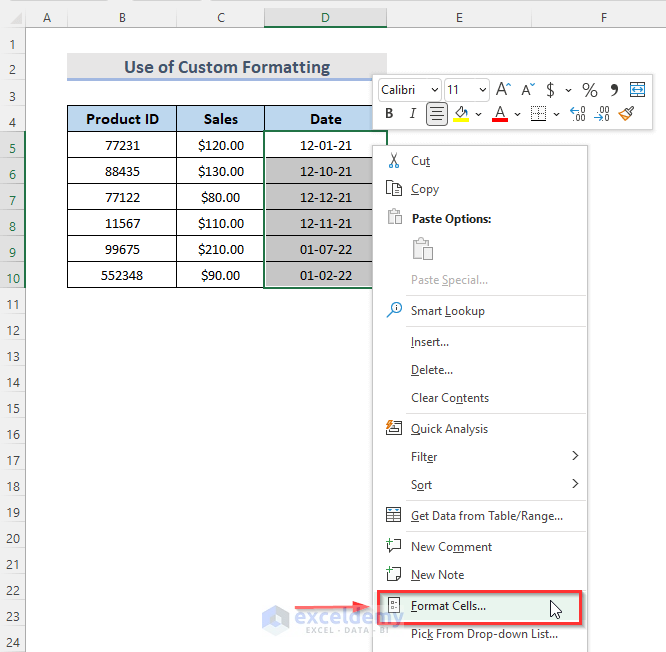Click the Increase Decimal icon
Image resolution: width=666 pixels, height=652 pixels.
pos(577,114)
